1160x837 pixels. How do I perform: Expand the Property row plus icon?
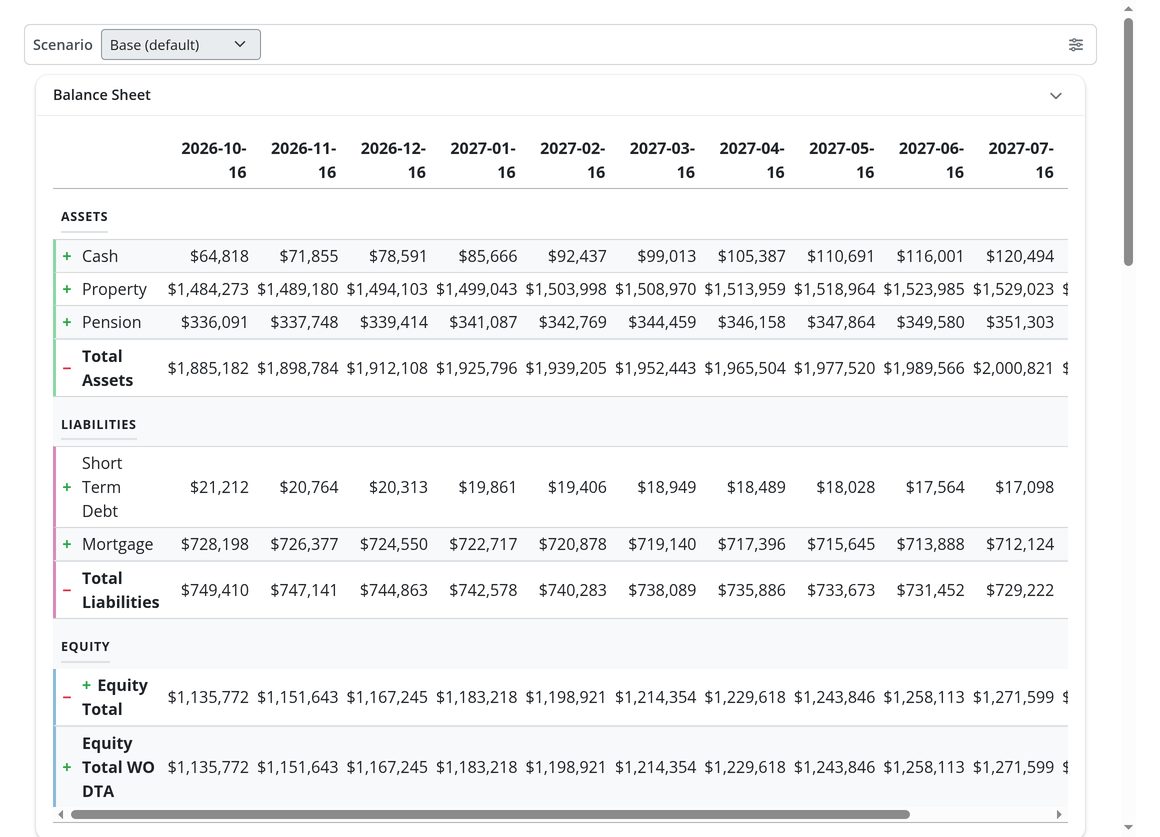tap(67, 289)
